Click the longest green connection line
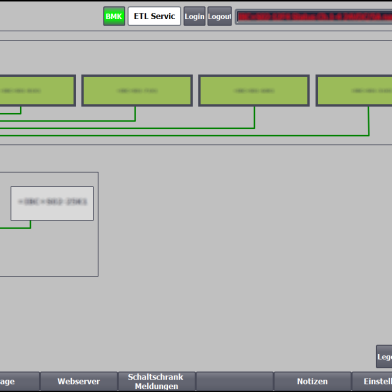The image size is (392, 392). [x=184, y=135]
